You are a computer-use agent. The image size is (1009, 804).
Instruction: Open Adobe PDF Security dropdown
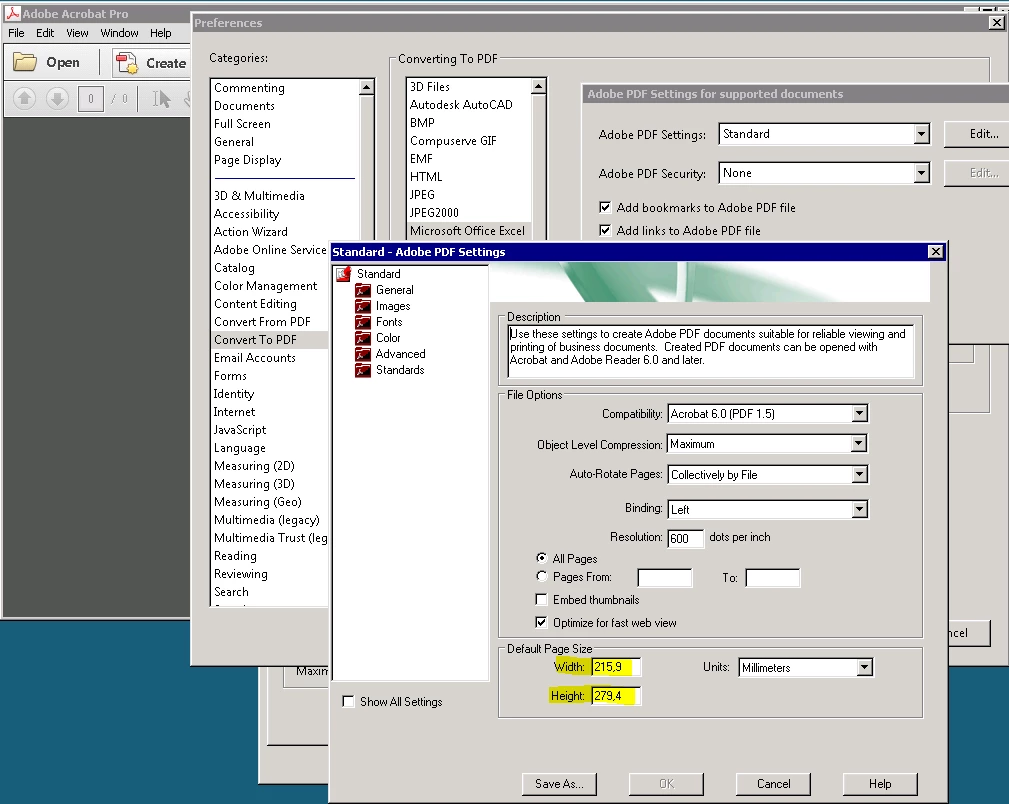(921, 173)
